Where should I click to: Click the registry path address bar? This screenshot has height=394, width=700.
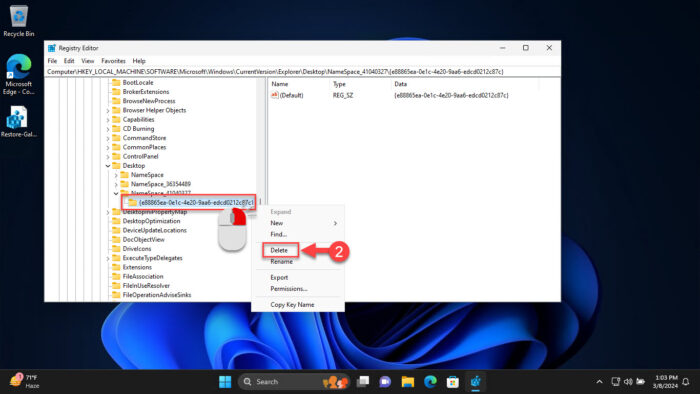pyautogui.click(x=303, y=72)
